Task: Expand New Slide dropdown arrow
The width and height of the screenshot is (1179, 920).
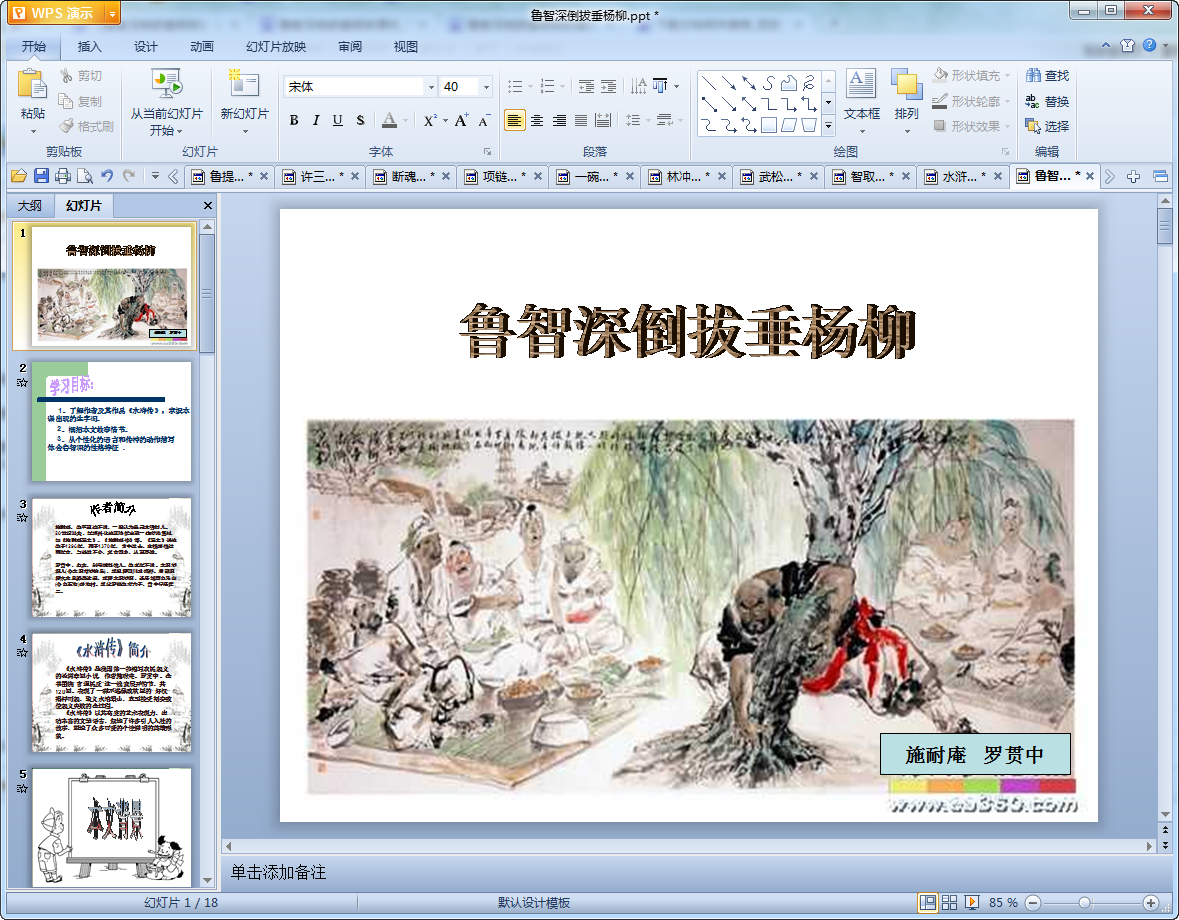Action: pyautogui.click(x=244, y=132)
